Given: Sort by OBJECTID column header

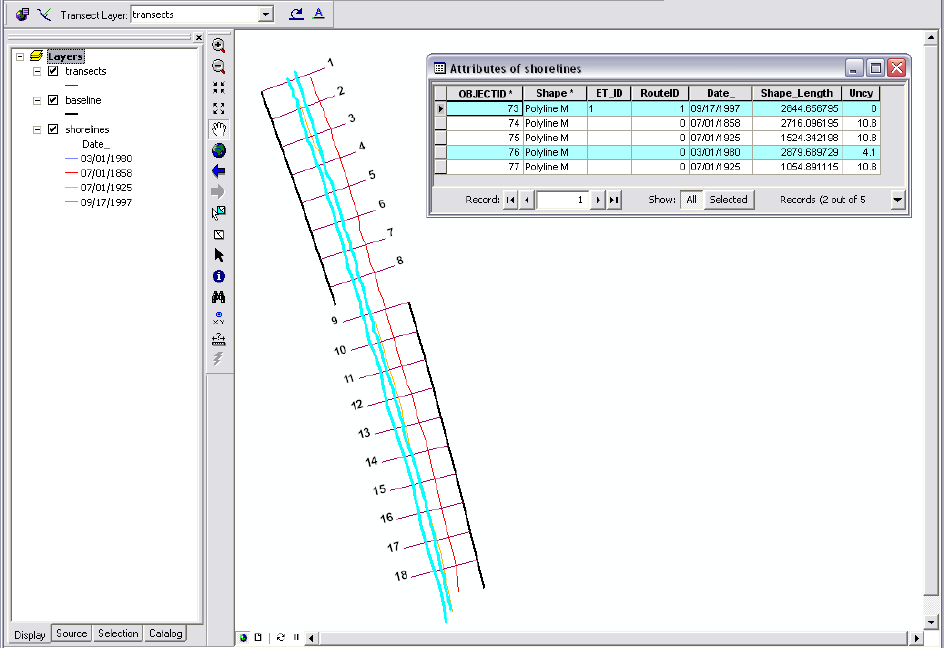Looking at the screenshot, I should click(x=485, y=93).
